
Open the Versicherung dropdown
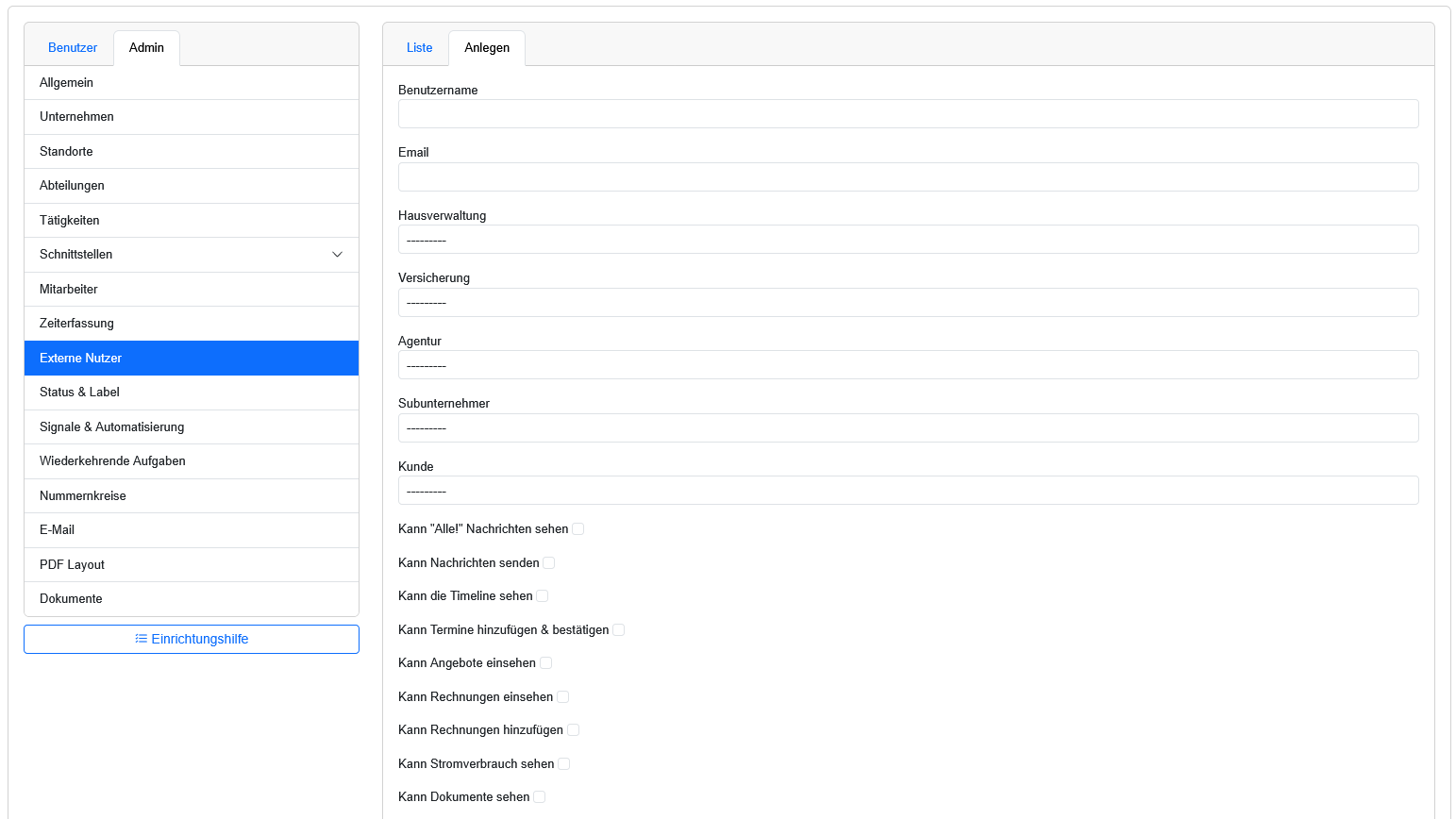(908, 302)
